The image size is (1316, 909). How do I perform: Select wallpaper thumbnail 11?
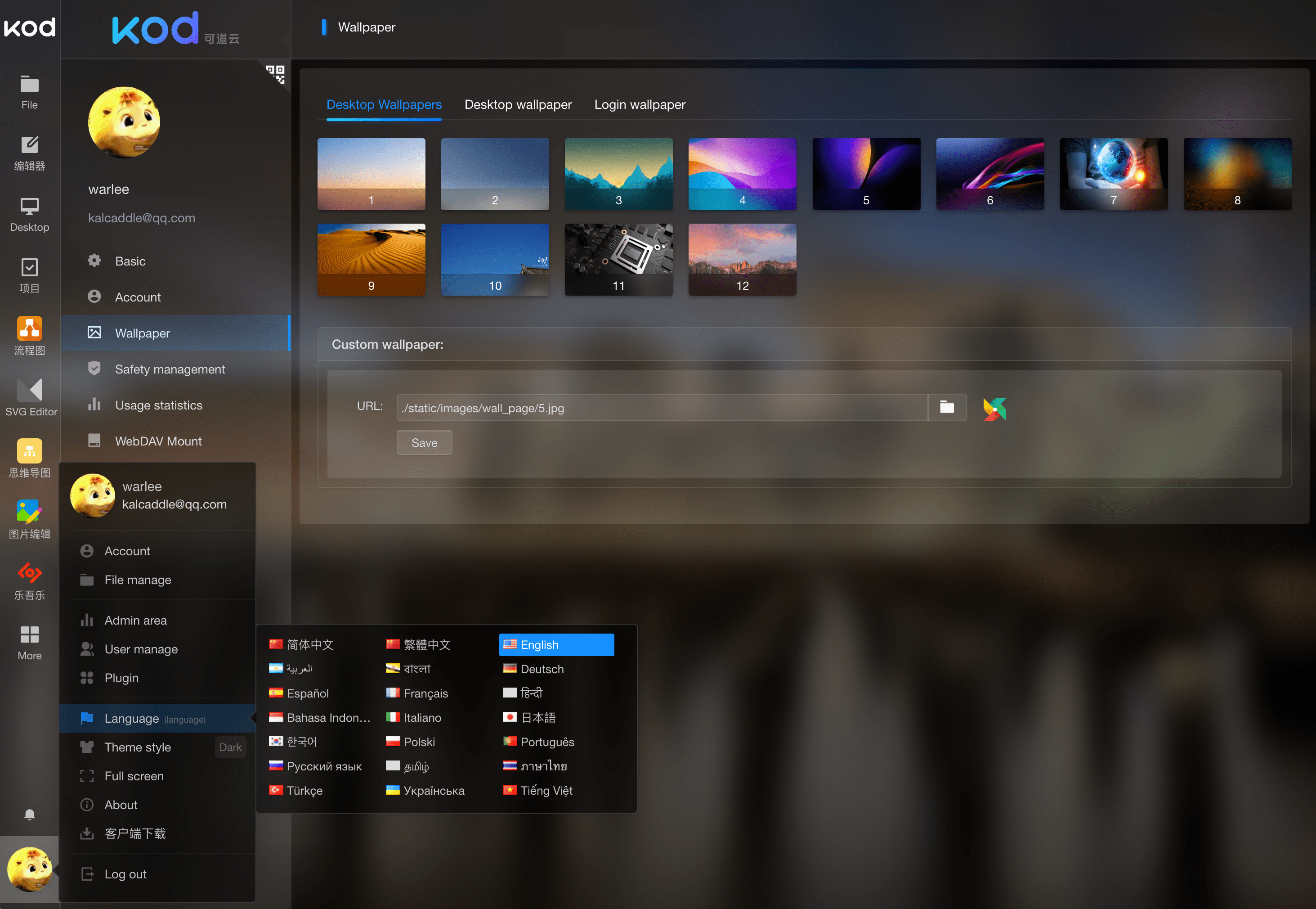(618, 259)
